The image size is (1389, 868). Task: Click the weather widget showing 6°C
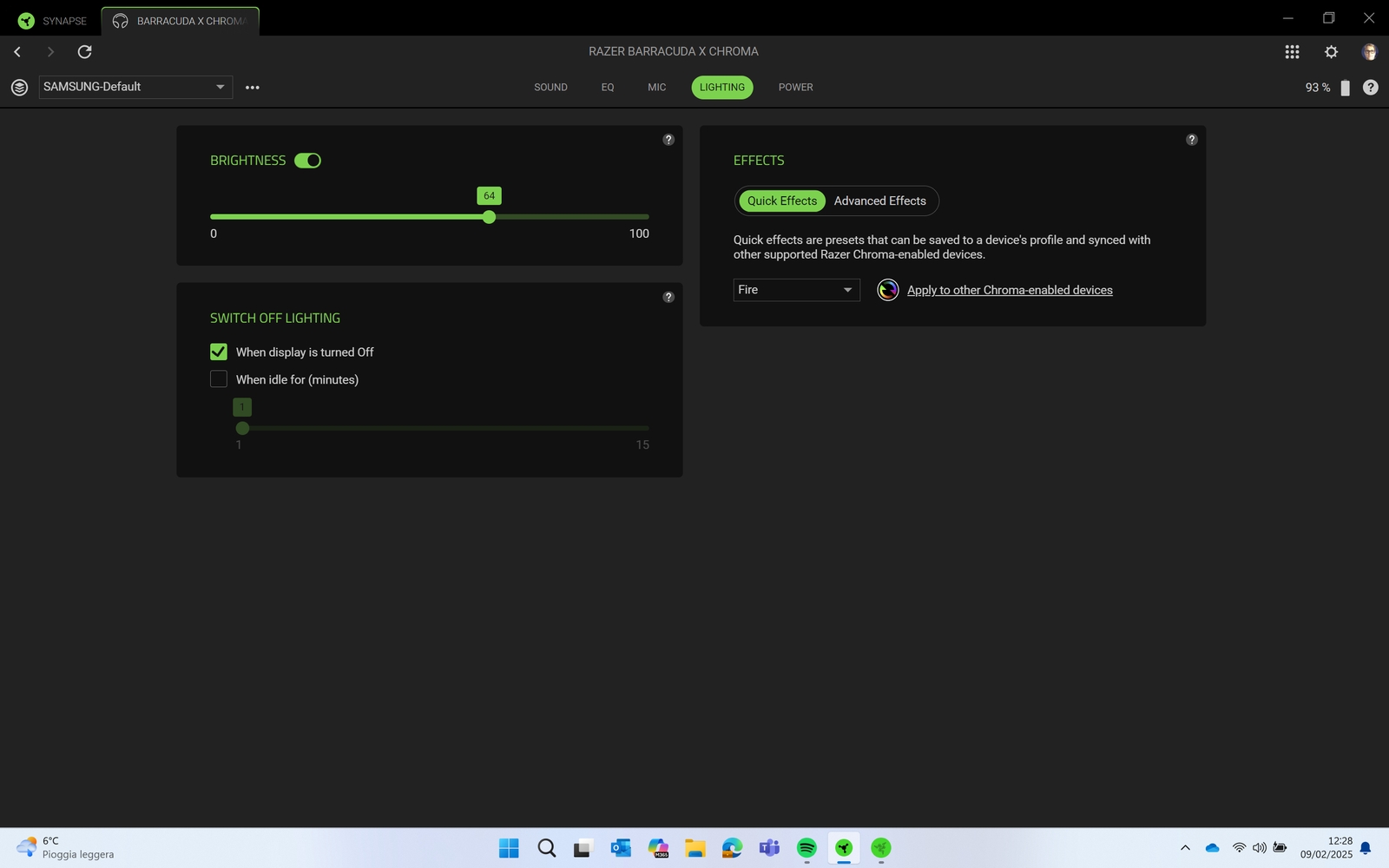[66, 848]
